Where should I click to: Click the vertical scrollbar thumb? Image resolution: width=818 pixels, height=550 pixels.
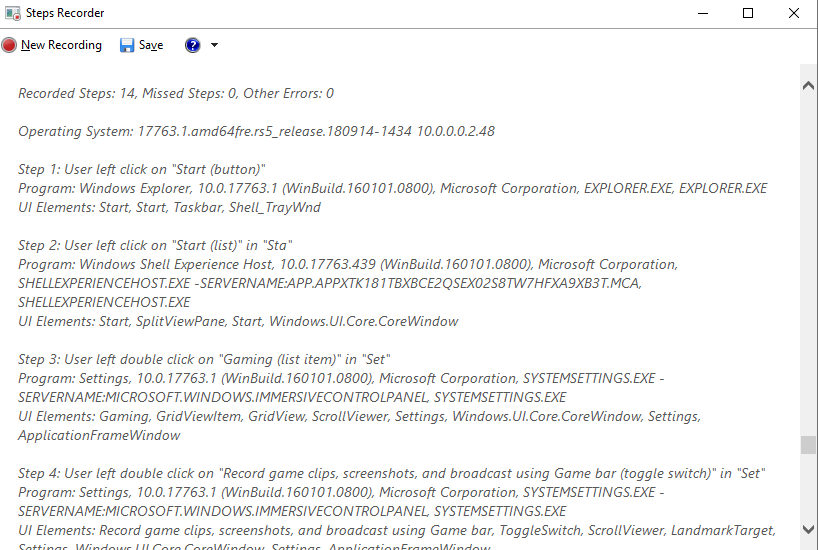pos(808,445)
